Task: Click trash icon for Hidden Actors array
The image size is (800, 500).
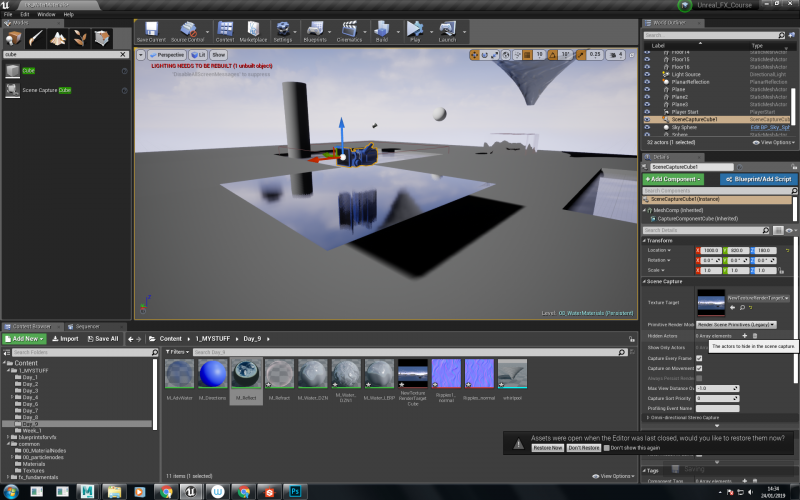Action: pyautogui.click(x=755, y=336)
